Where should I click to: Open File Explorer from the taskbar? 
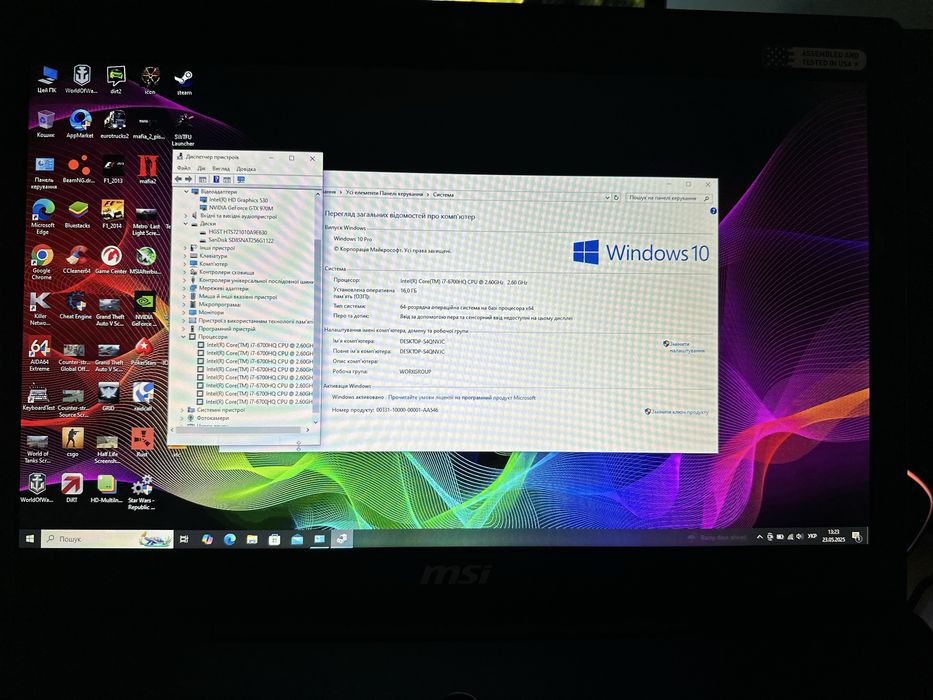252,539
